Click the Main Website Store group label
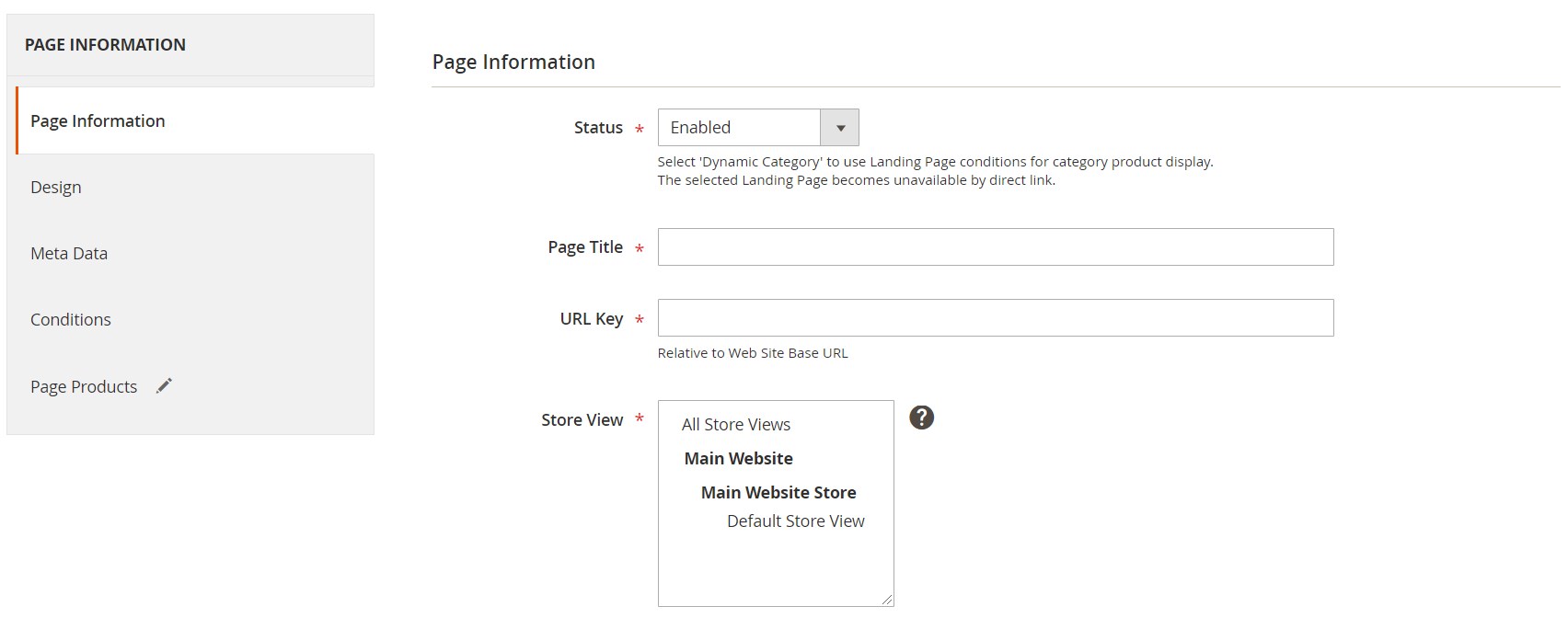Viewport: 1568px width, 618px height. coord(778,492)
